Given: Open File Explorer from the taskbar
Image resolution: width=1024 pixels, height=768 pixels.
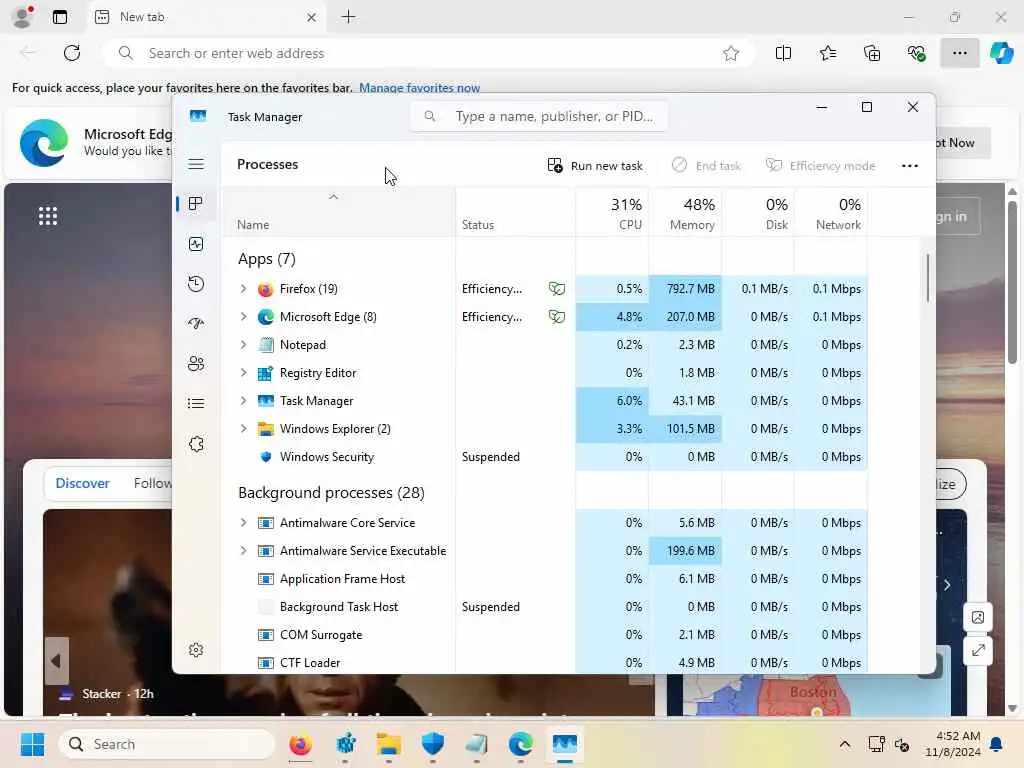Looking at the screenshot, I should [389, 744].
